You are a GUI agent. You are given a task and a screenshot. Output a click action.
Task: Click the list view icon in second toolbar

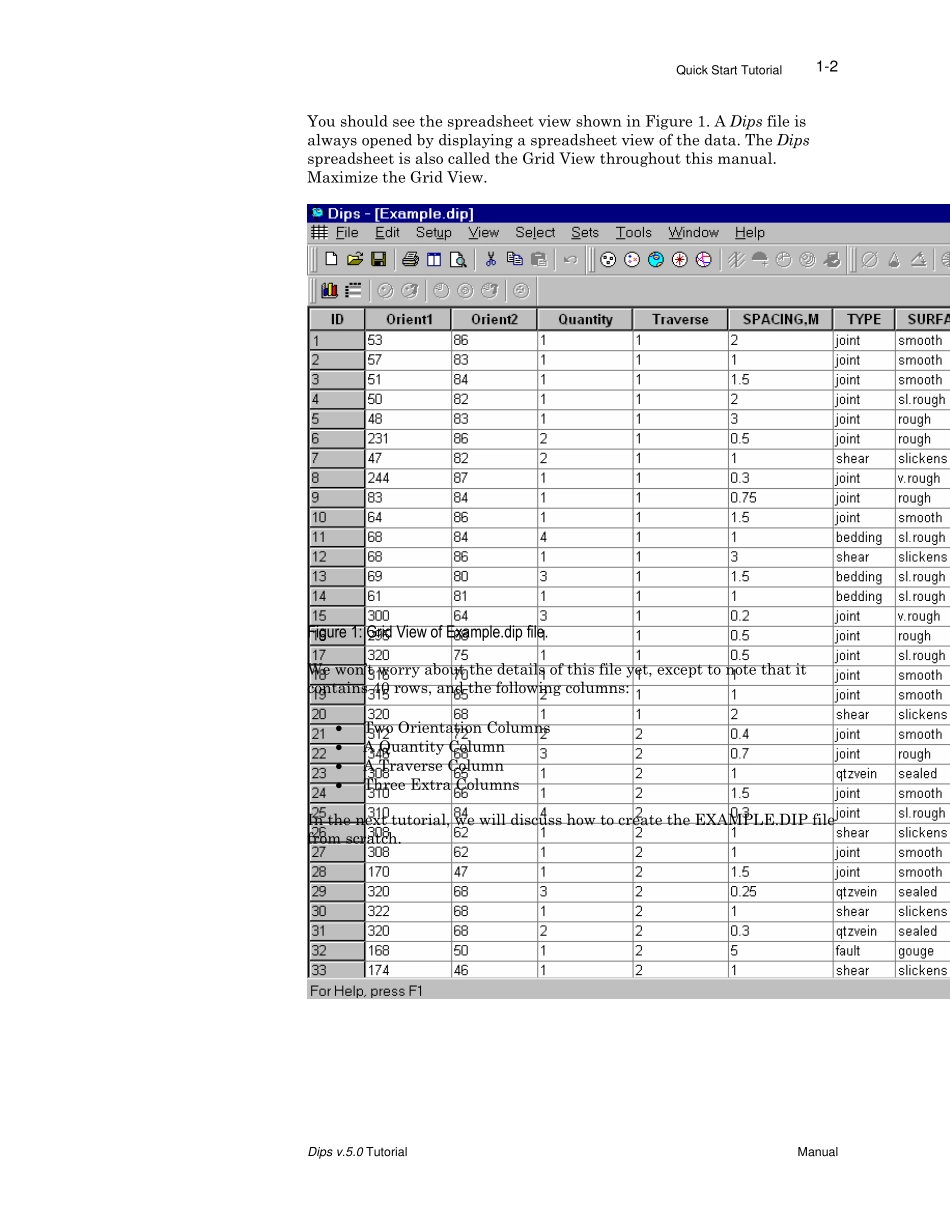pos(353,291)
